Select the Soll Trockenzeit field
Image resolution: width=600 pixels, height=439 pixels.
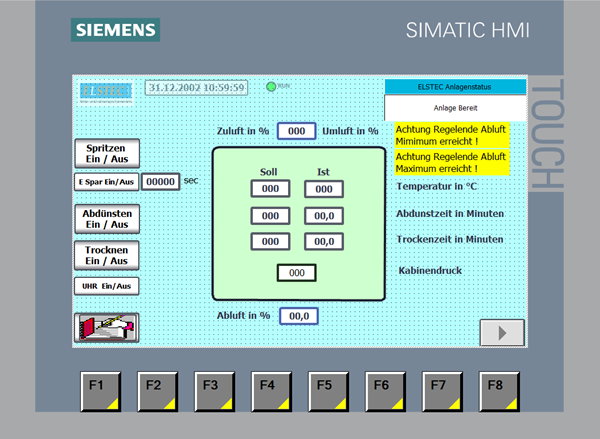tap(271, 242)
